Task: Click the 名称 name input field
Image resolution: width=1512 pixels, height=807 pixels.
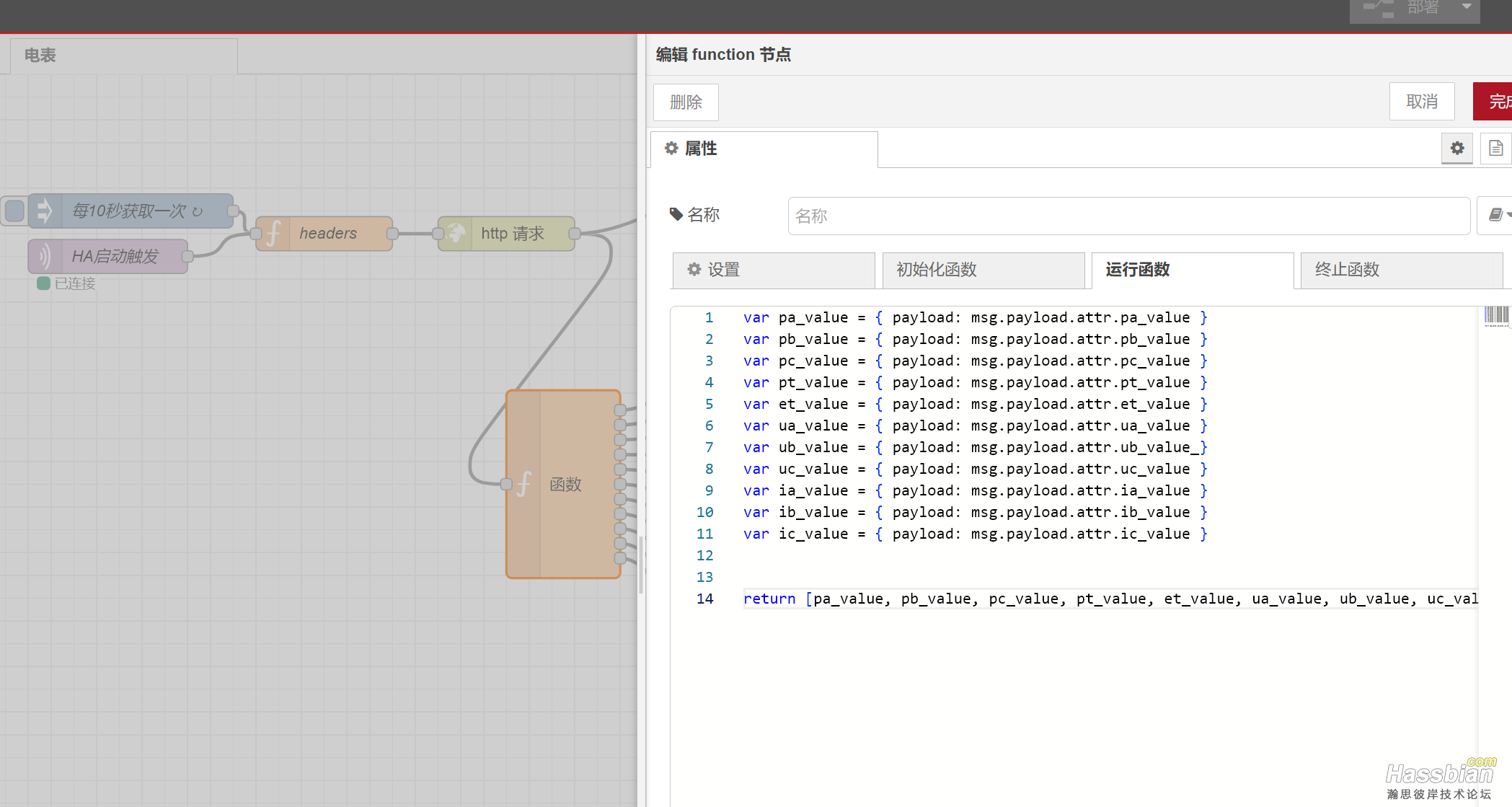Action: (1129, 216)
